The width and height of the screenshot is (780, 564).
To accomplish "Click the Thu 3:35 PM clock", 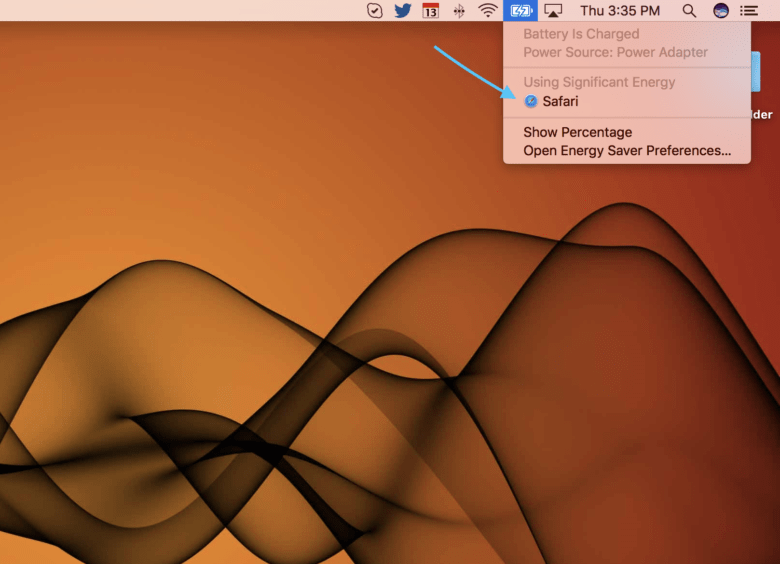I will pyautogui.click(x=620, y=11).
